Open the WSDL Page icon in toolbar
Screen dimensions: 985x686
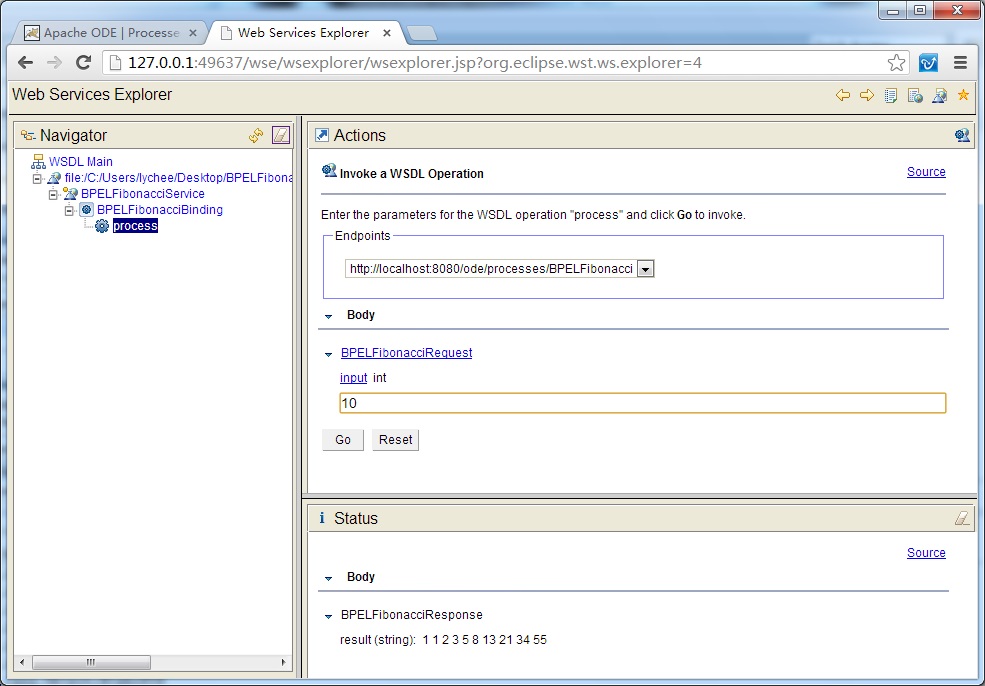tap(939, 95)
